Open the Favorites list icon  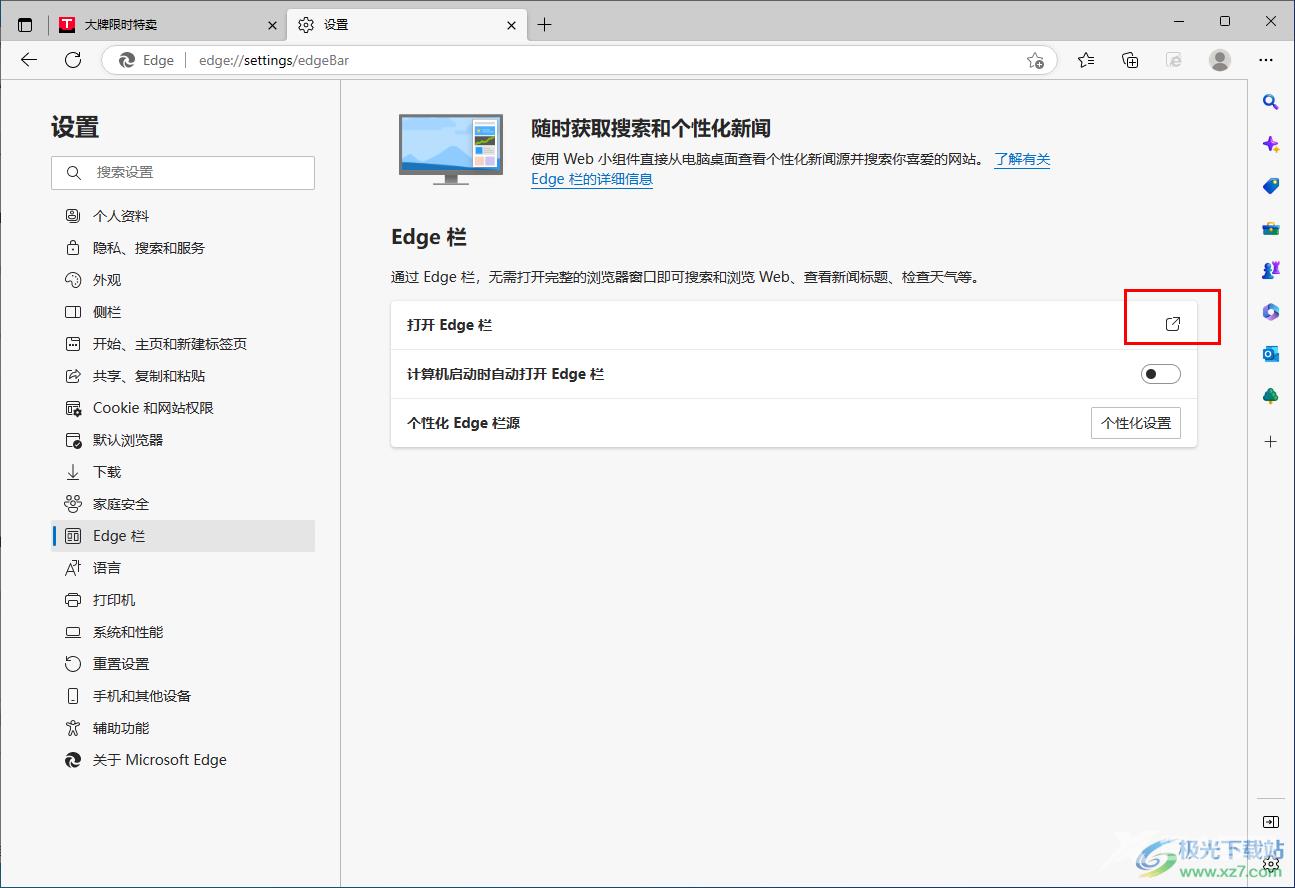1086,60
